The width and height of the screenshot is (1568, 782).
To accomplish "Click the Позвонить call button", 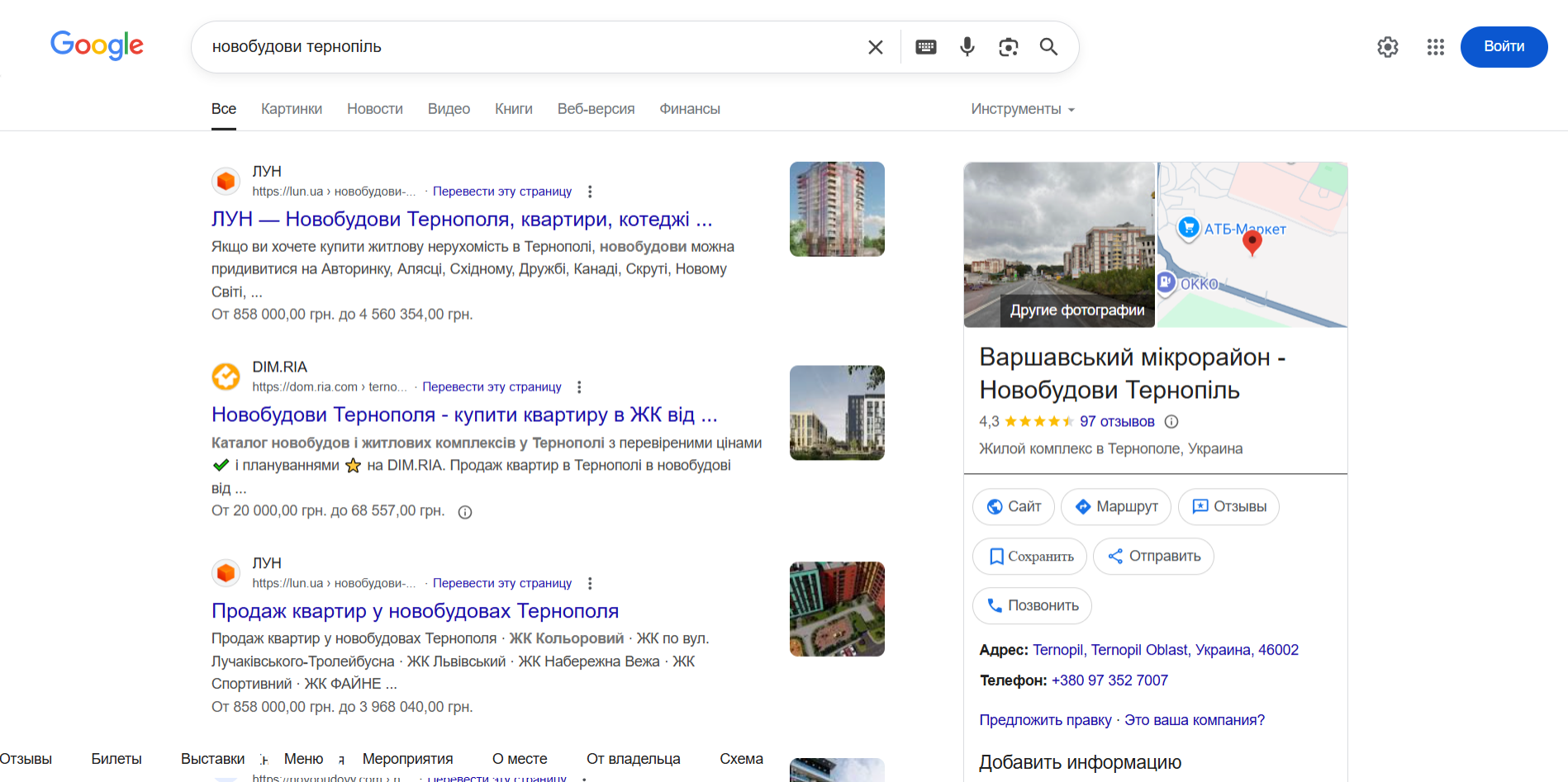I will tap(1032, 606).
